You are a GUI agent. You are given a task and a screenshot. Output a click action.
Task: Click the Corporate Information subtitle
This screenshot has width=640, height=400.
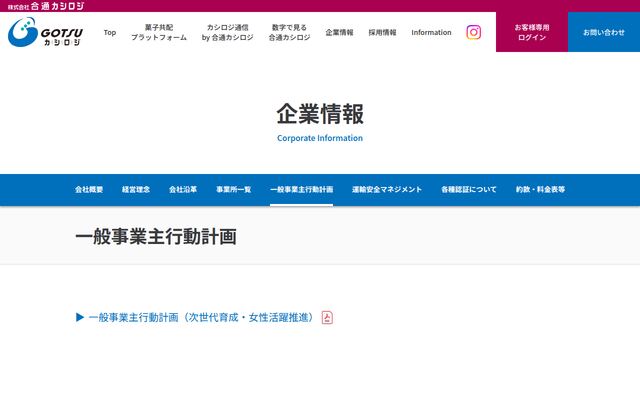(320, 138)
